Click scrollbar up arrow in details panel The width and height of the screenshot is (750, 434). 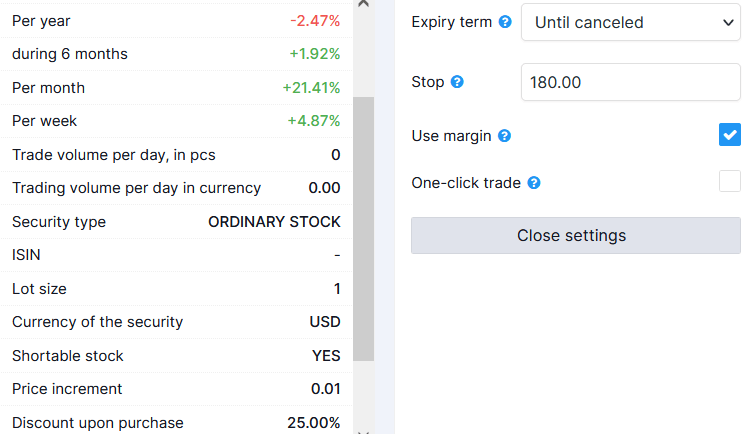363,5
